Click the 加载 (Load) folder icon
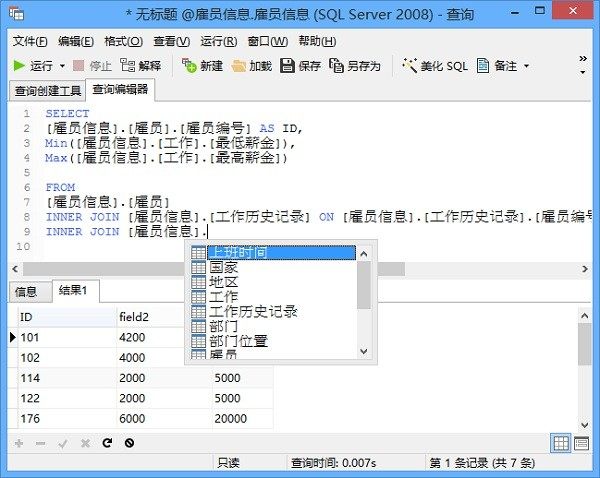600x478 pixels. point(251,66)
